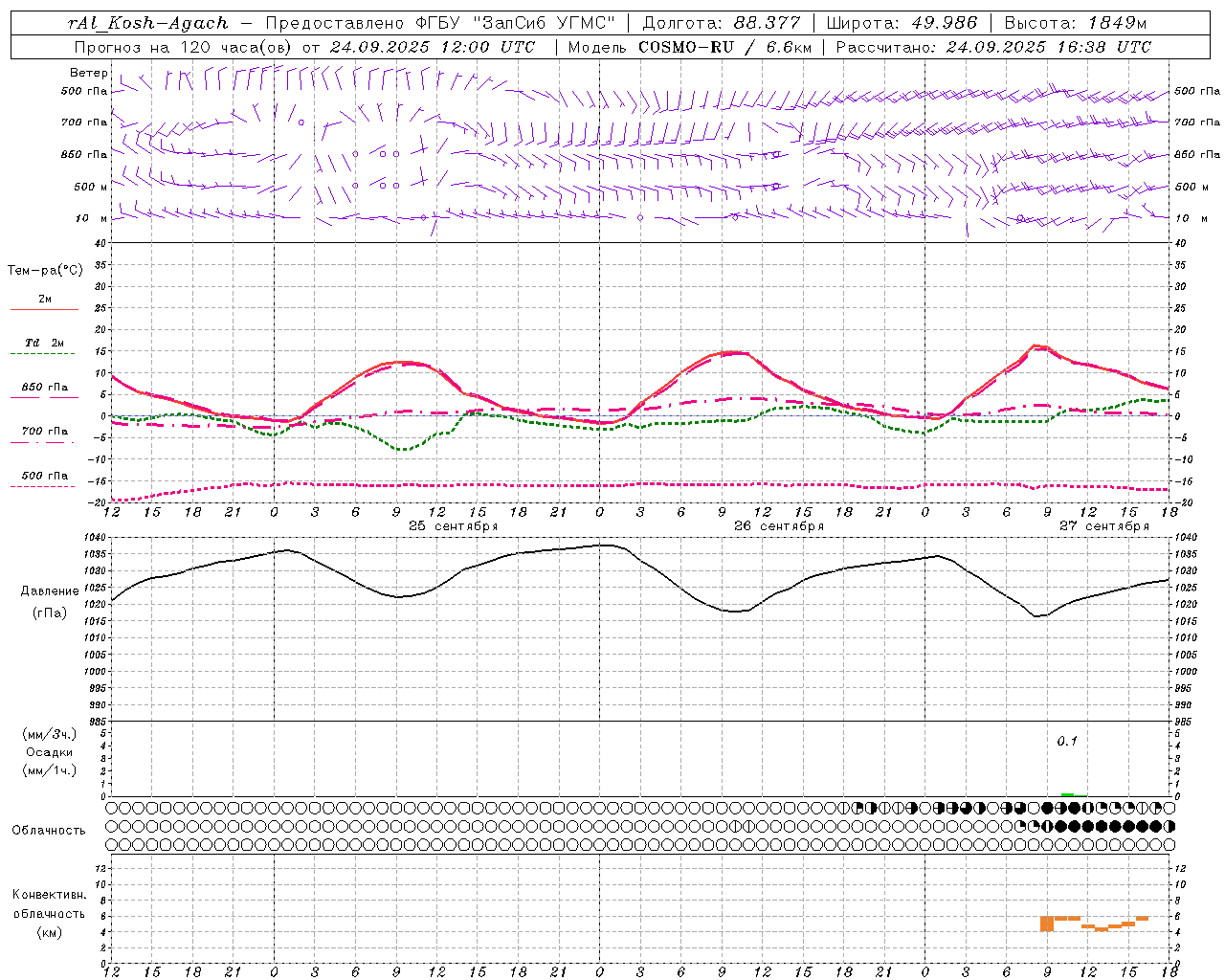This screenshot has height=980, width=1225.
Task: Click forecast start time 24.09.2025 12:00 UTC
Action: pos(433,47)
